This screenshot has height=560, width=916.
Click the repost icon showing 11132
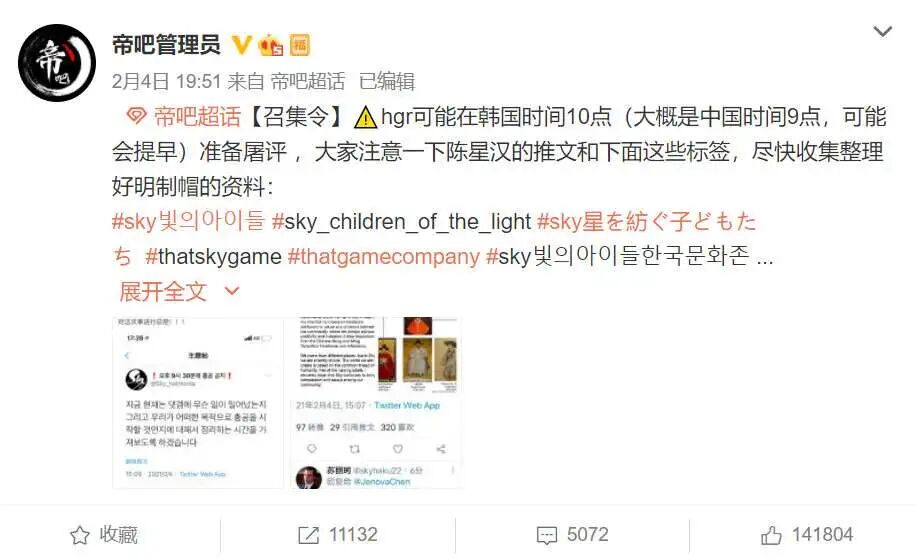tap(308, 535)
